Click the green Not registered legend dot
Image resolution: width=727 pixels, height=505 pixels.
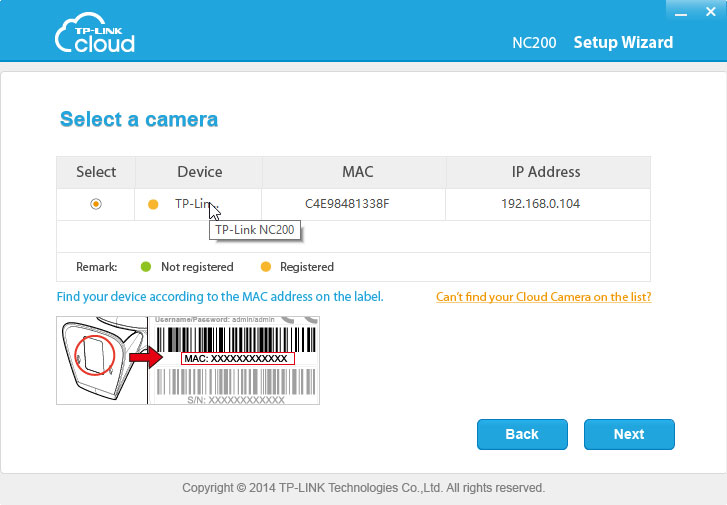point(146,267)
